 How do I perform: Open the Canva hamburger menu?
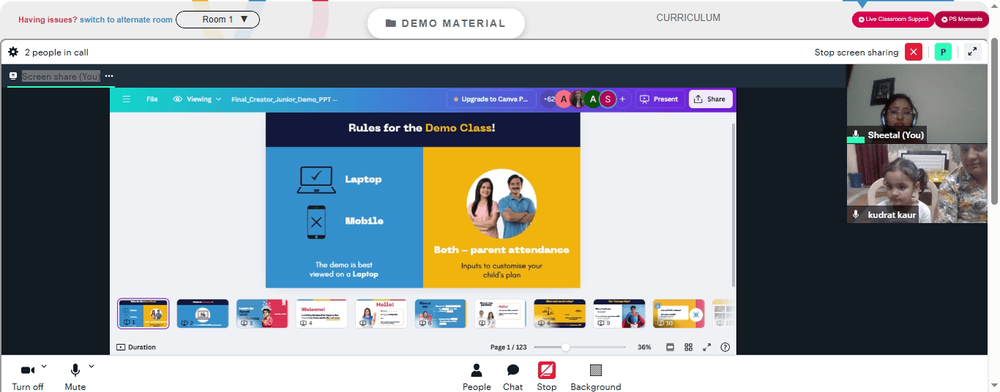(x=126, y=99)
